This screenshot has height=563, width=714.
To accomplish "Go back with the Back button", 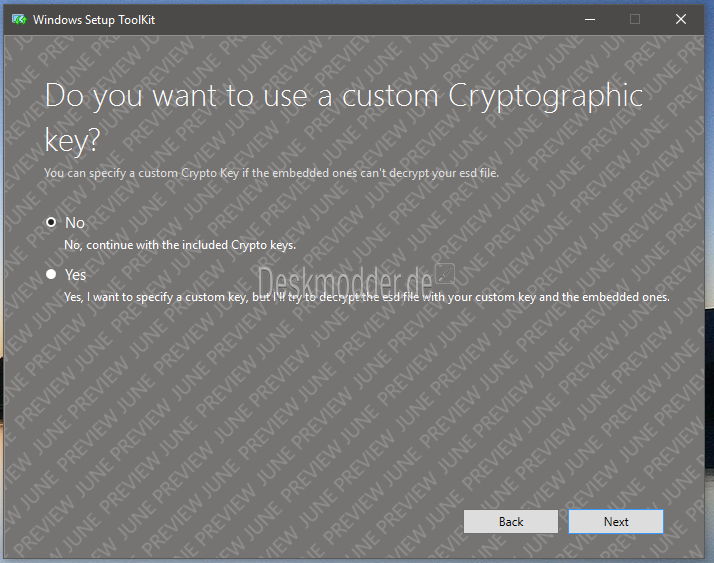I will [x=511, y=522].
